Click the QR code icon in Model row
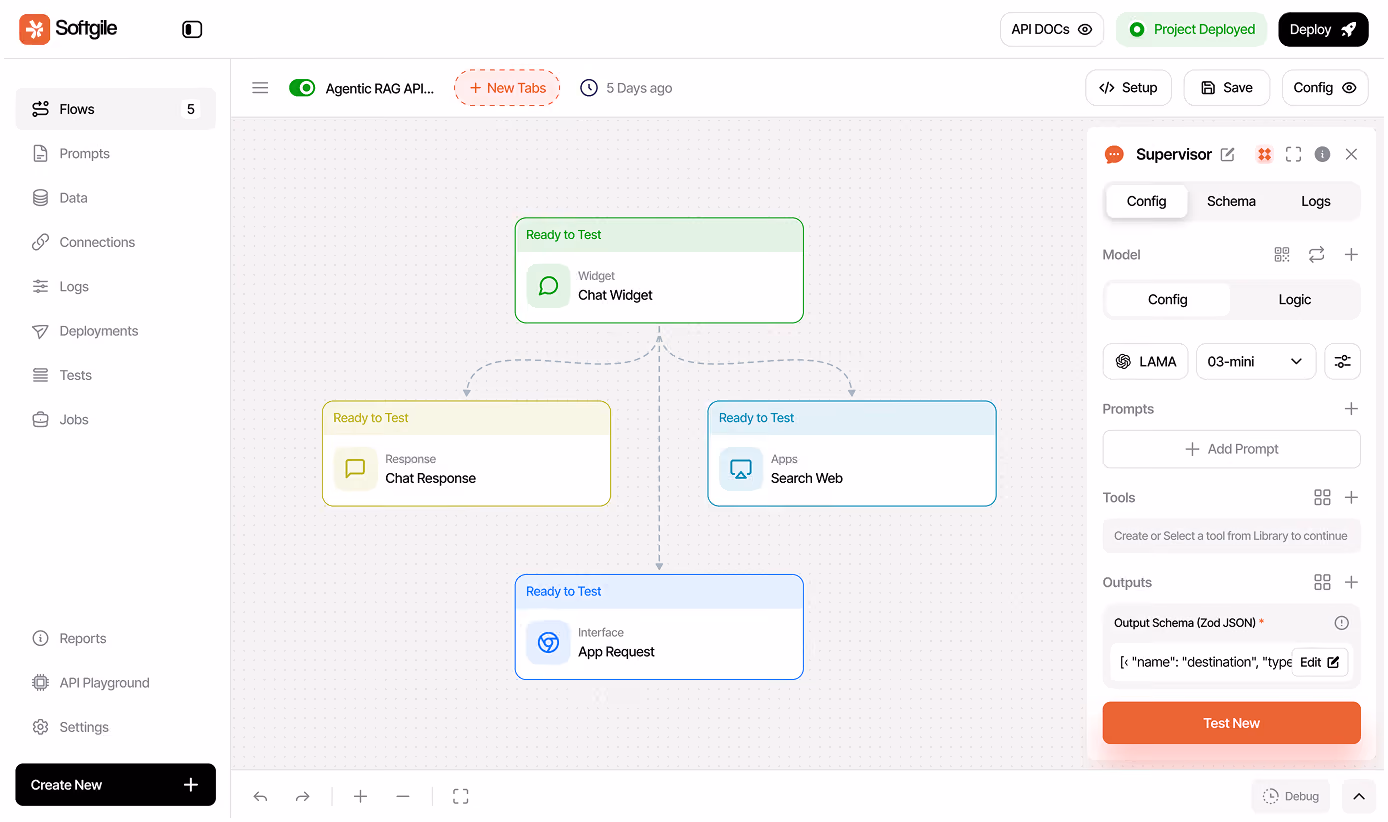Image resolution: width=1388 pixels, height=822 pixels. click(x=1282, y=255)
